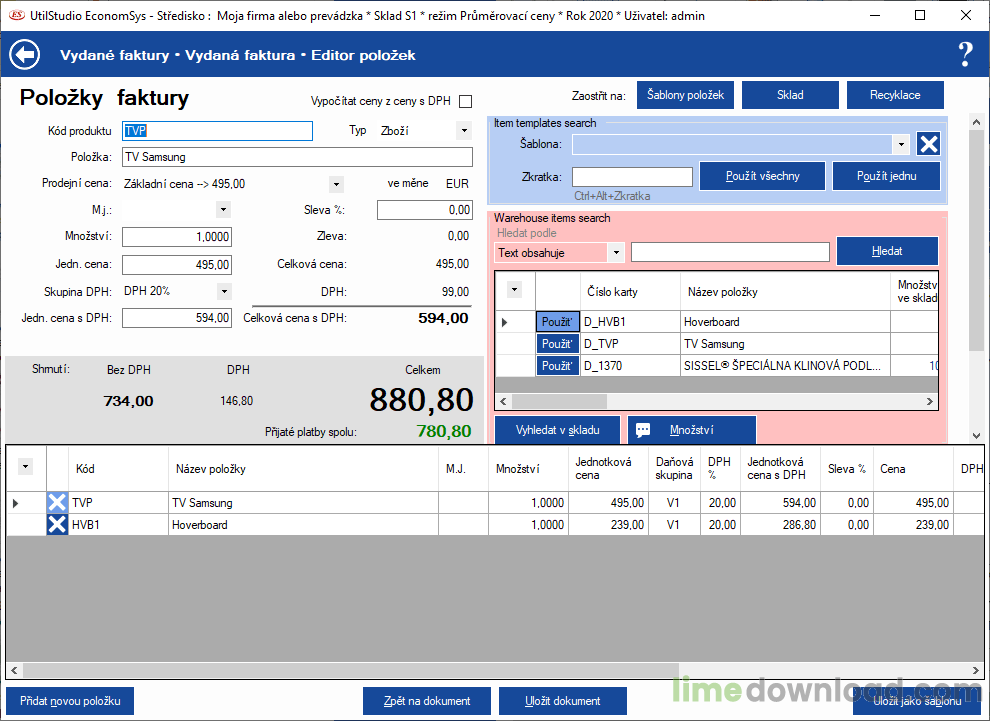Select the 594,00 cell in TVP row
This screenshot has height=721, width=990.
click(780, 503)
